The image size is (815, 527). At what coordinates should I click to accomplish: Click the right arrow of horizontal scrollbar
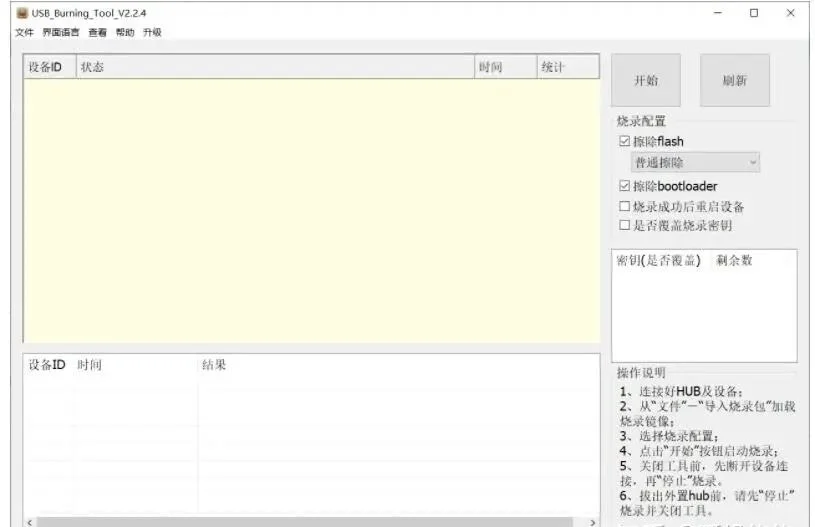click(x=593, y=522)
